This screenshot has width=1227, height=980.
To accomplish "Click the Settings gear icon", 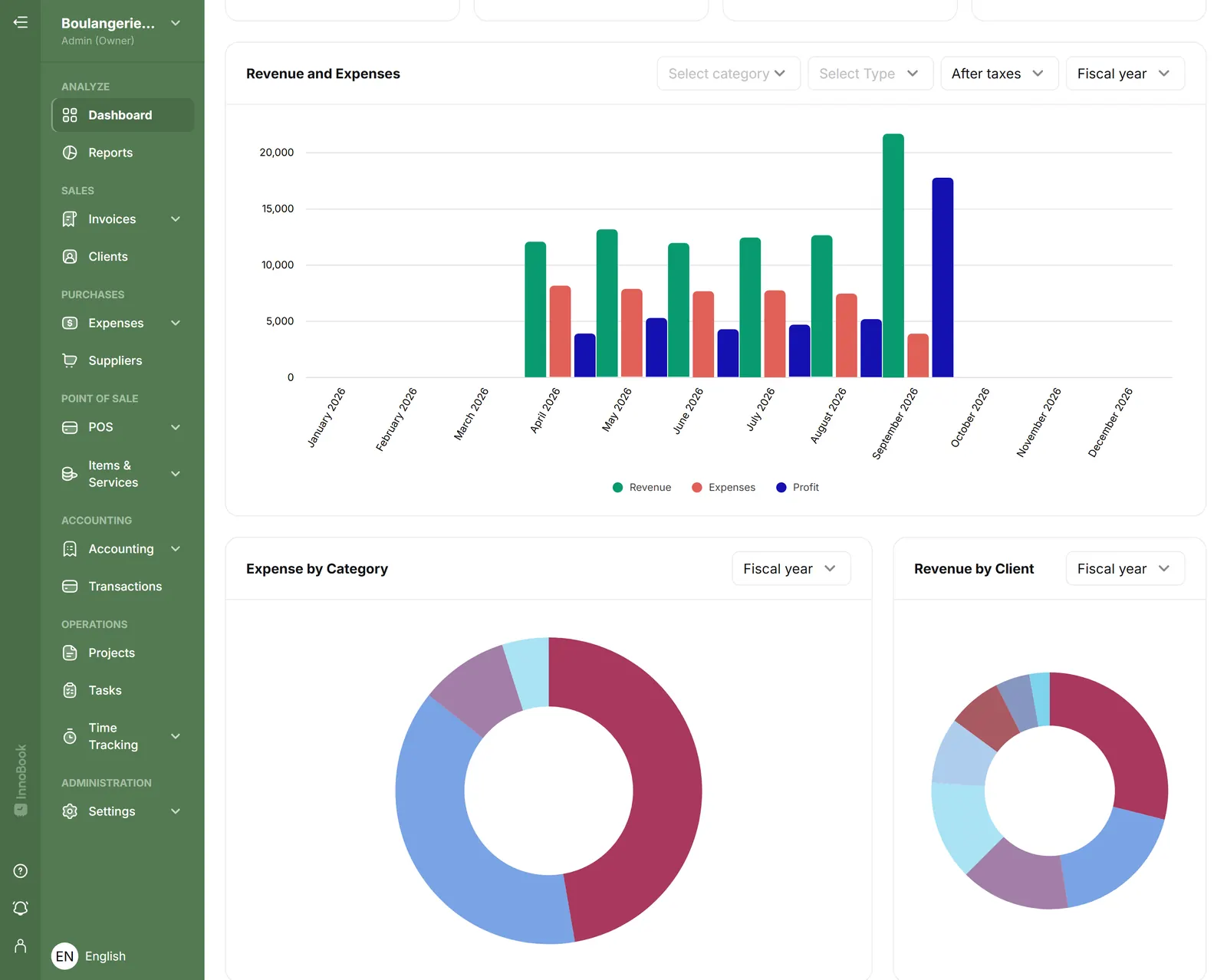I will tap(70, 811).
